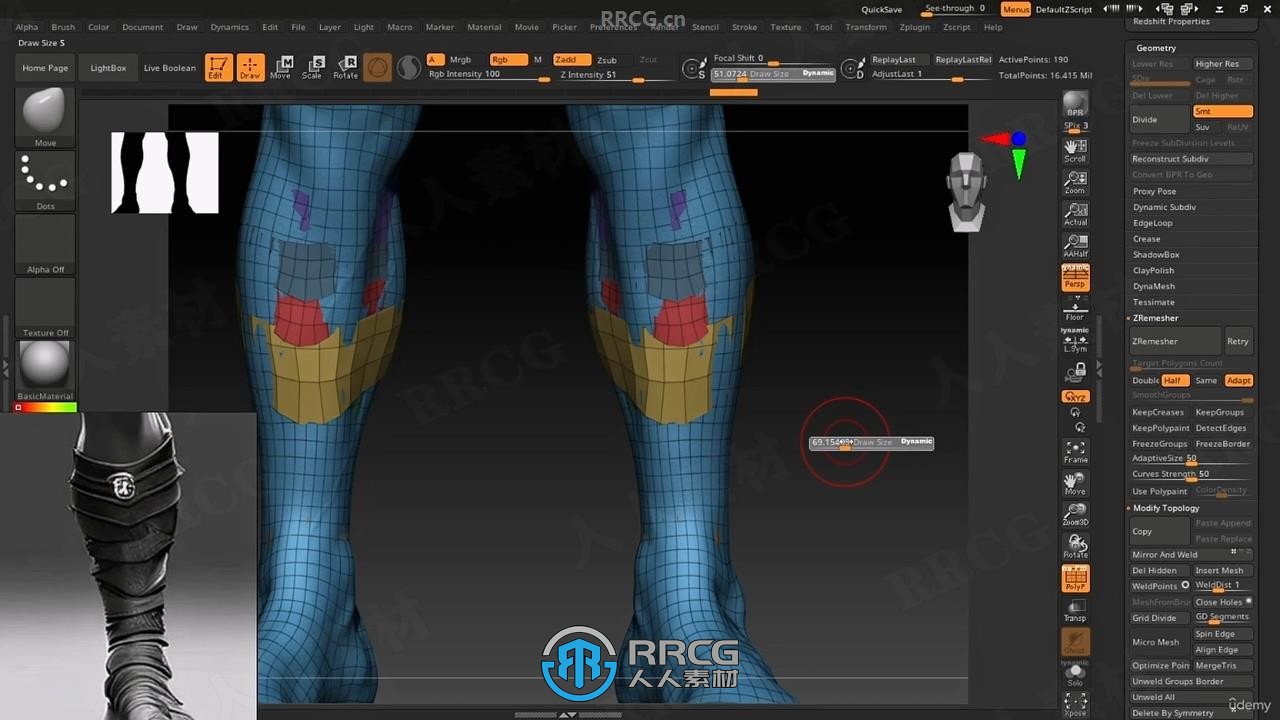
Task: Toggle Half in ZRemesher
Action: click(x=1173, y=380)
